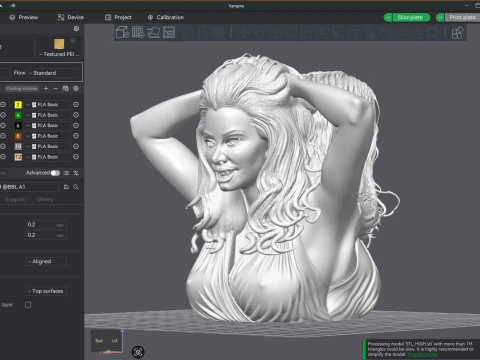Click the Slice plate button
This screenshot has width=480, height=360.
click(x=411, y=17)
